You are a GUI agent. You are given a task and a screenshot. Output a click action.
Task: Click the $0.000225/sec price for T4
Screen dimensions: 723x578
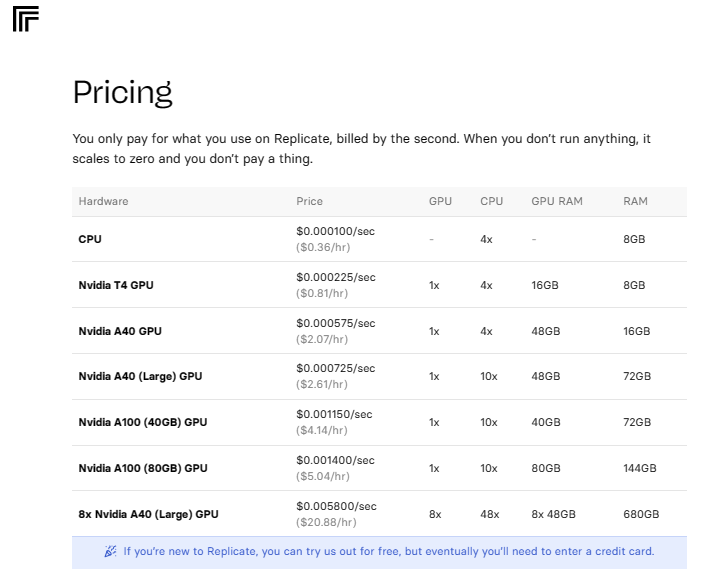pos(335,277)
